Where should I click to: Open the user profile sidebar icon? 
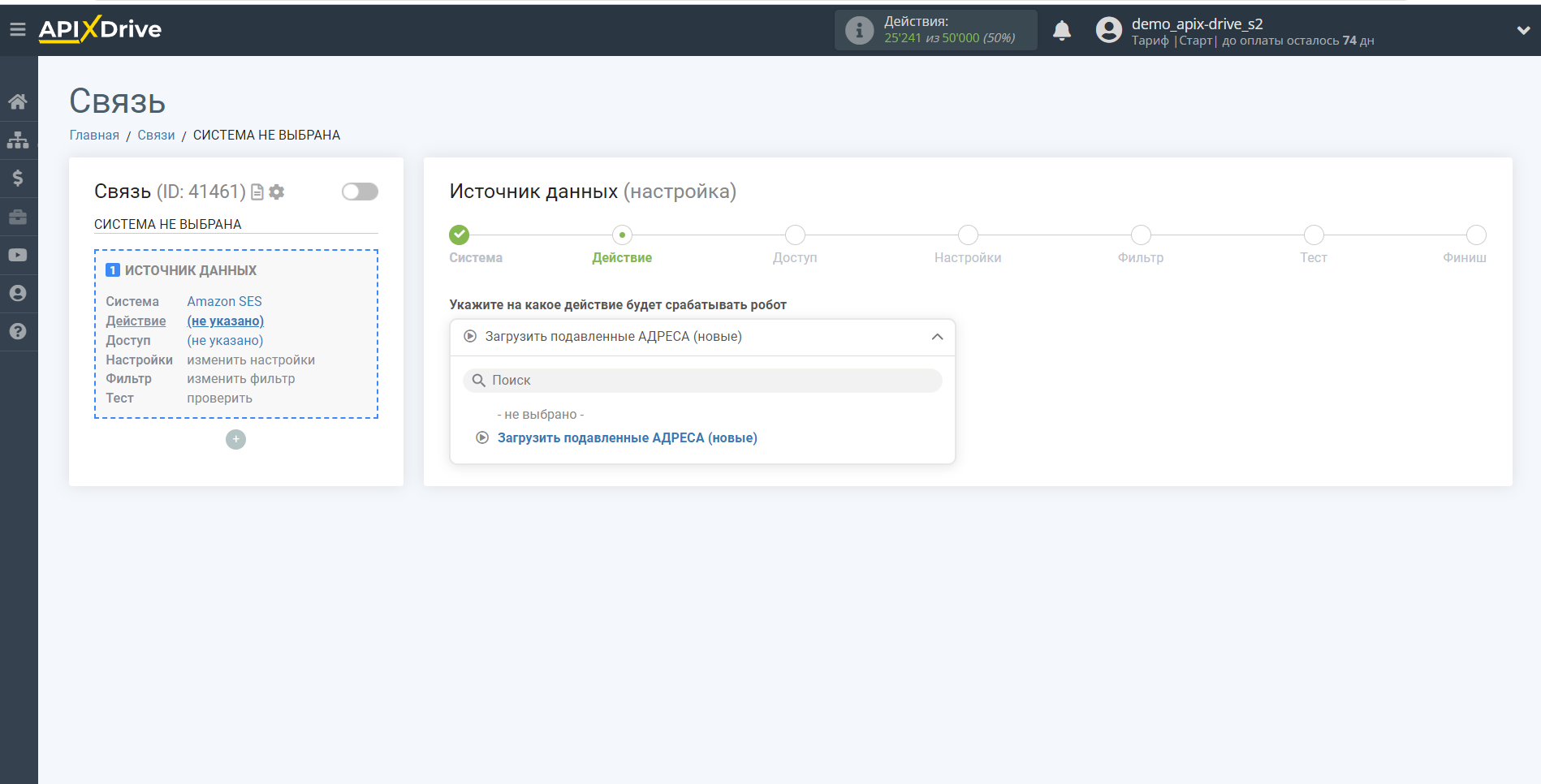tap(18, 293)
